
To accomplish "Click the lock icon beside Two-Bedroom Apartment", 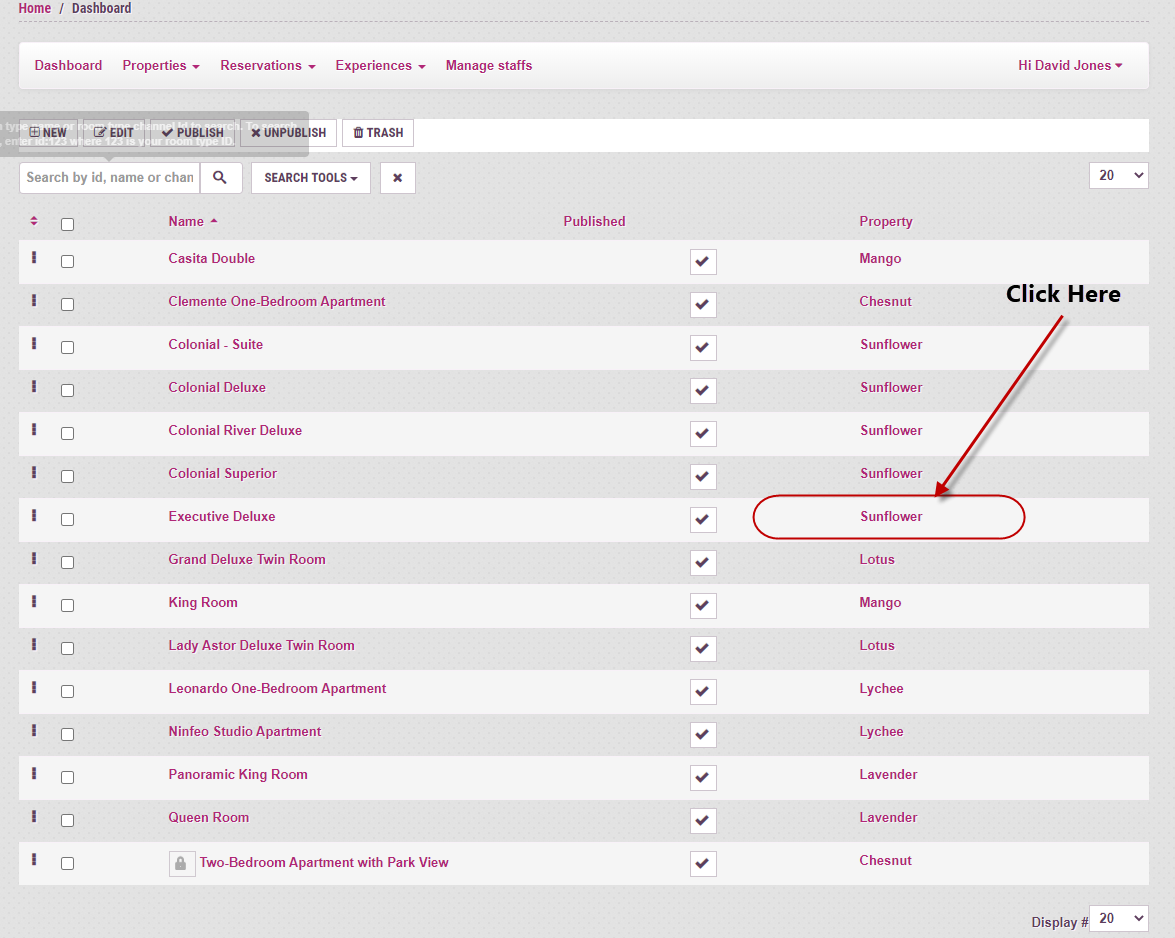I will coord(182,863).
